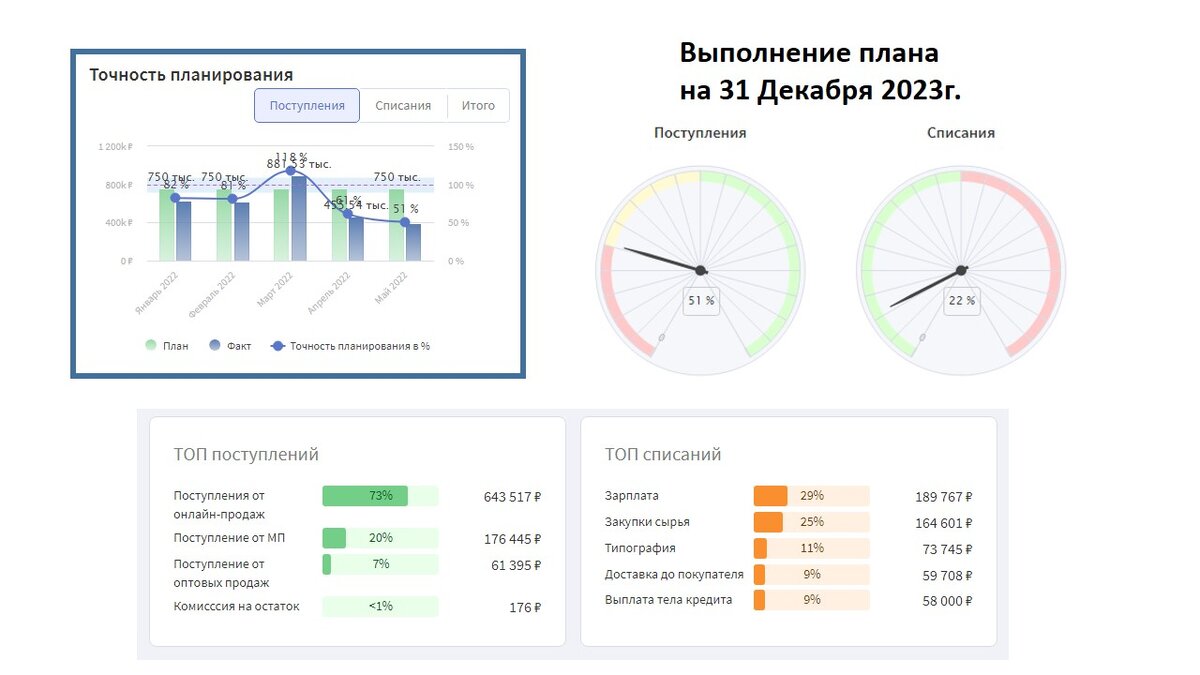Click the Точность планирования chart title
The image size is (1200, 675).
pos(191,75)
